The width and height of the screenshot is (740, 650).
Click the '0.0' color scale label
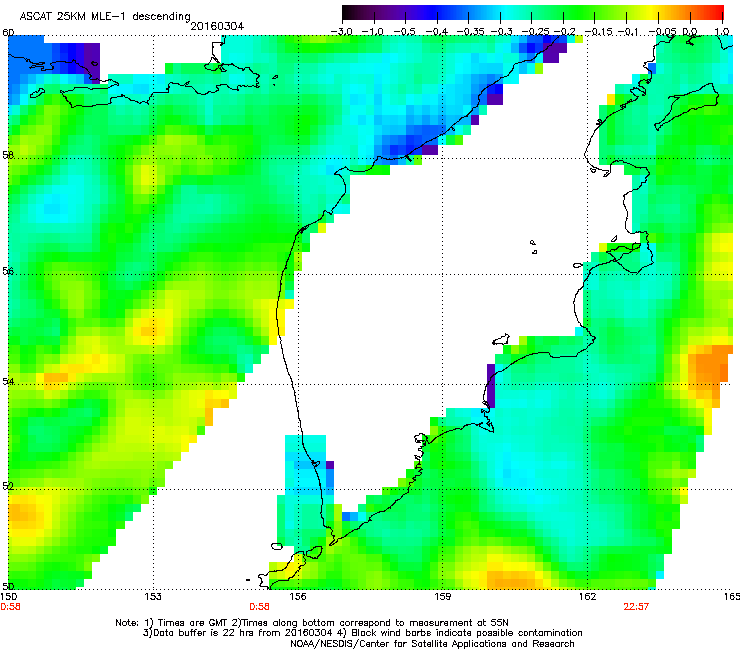690,31
